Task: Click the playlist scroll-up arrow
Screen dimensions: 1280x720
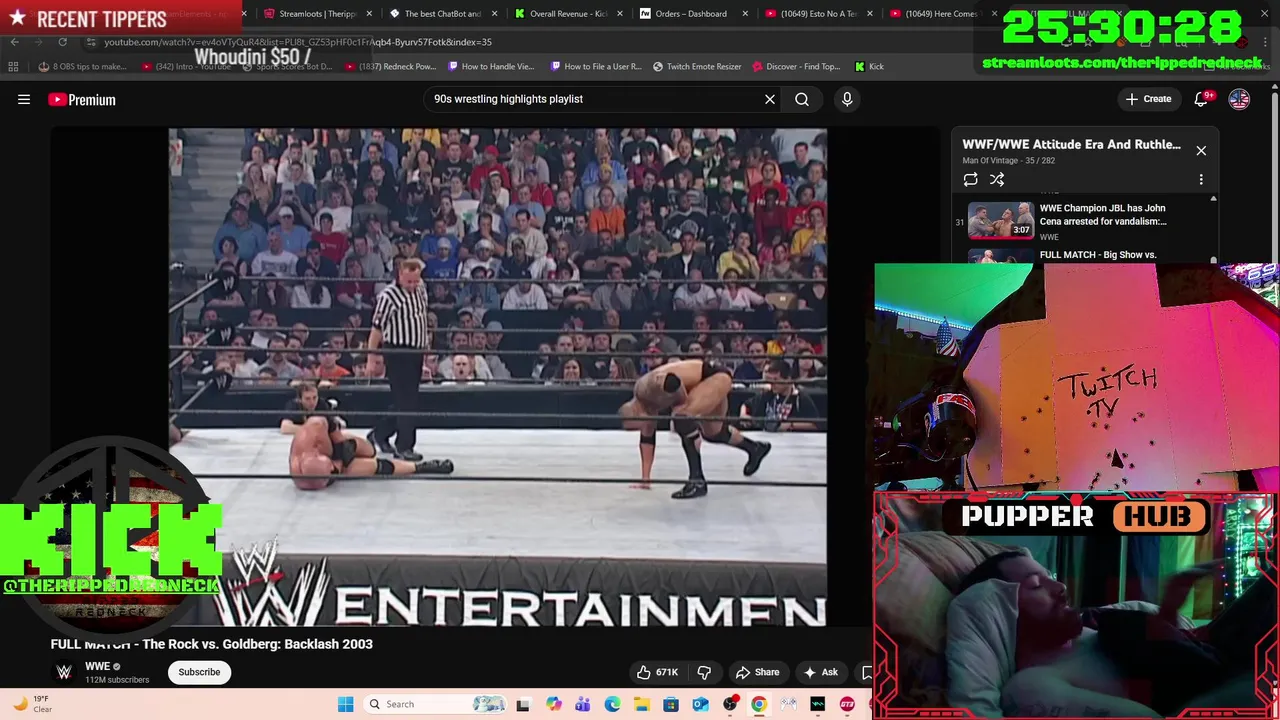Action: click(1213, 199)
